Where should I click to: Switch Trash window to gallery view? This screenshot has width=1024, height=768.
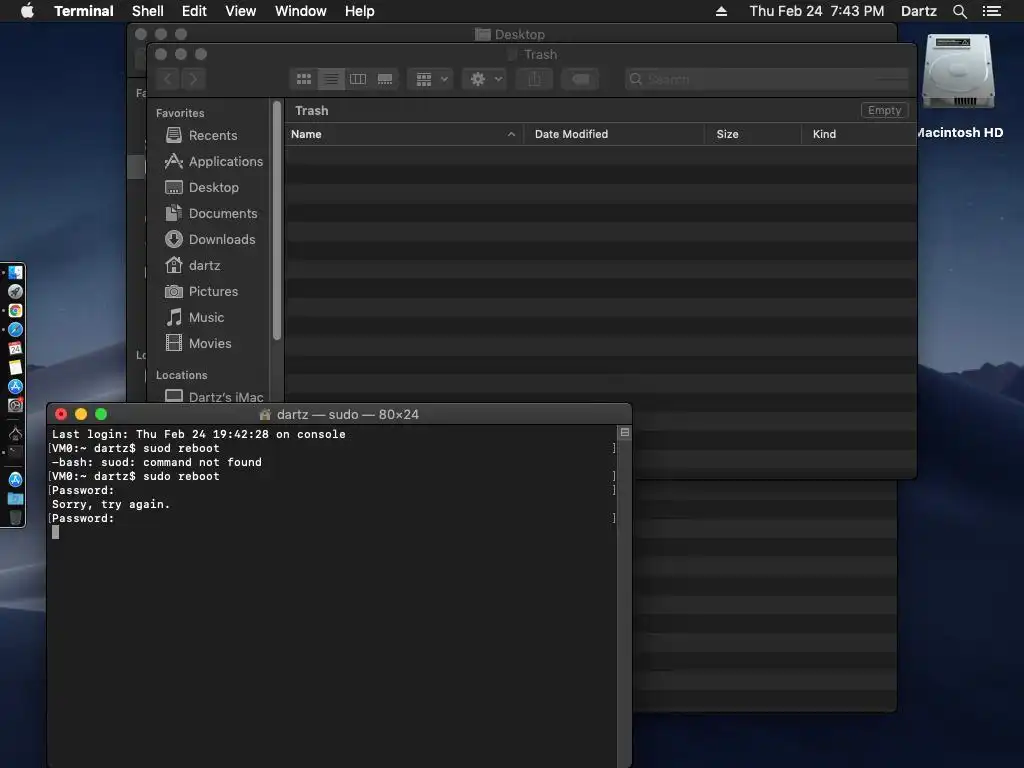coord(385,79)
